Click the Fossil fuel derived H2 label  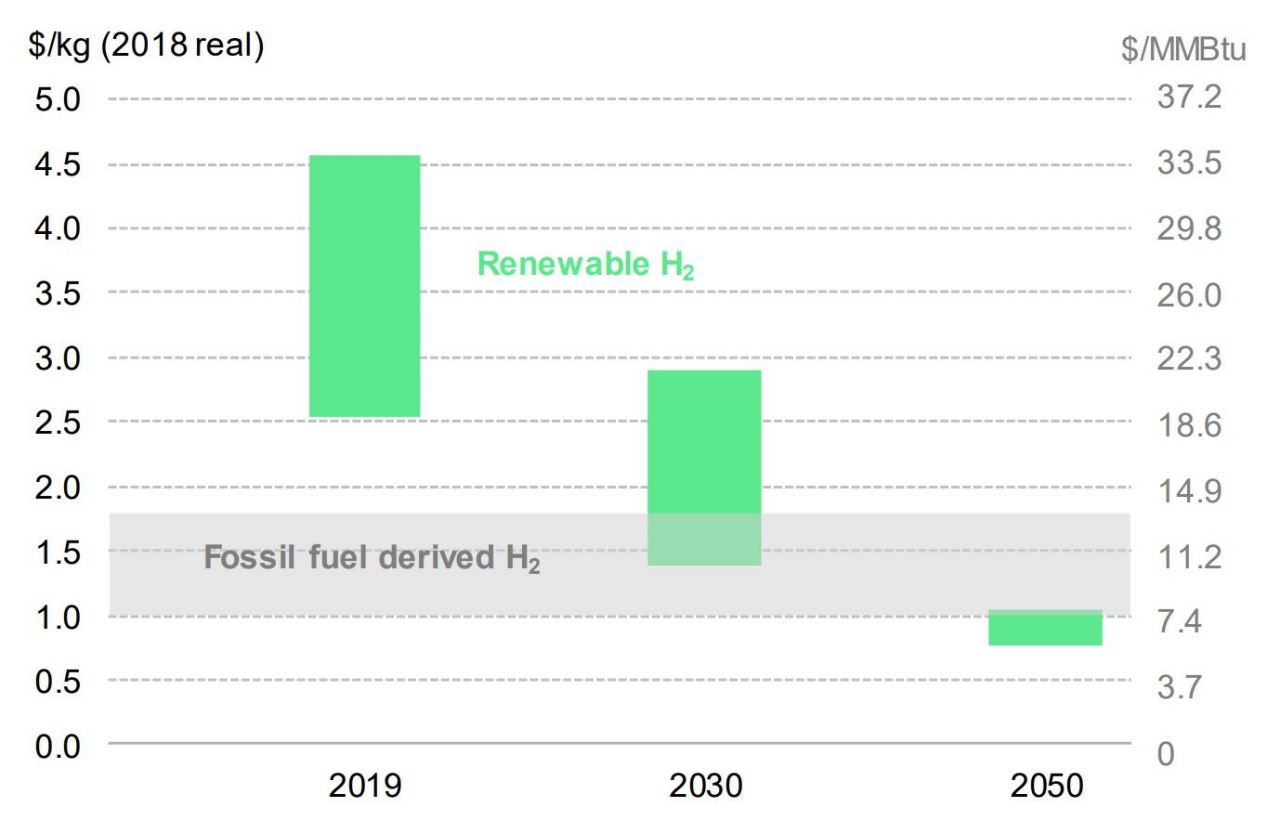(372, 558)
